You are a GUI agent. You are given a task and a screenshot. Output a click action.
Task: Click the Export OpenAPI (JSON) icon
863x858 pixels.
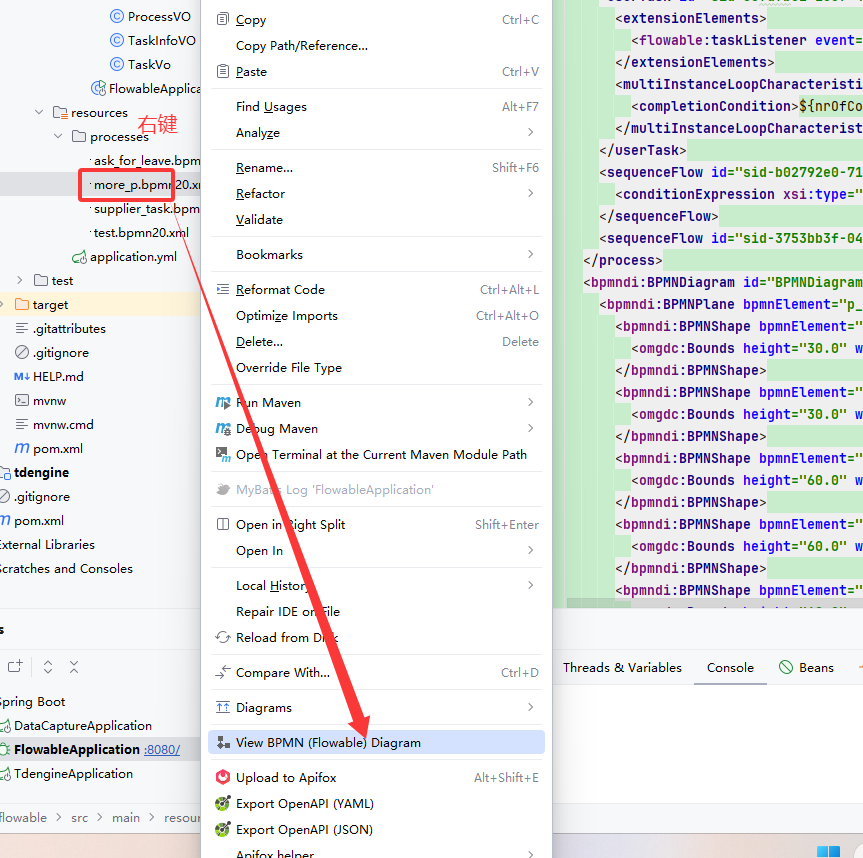pyautogui.click(x=223, y=829)
